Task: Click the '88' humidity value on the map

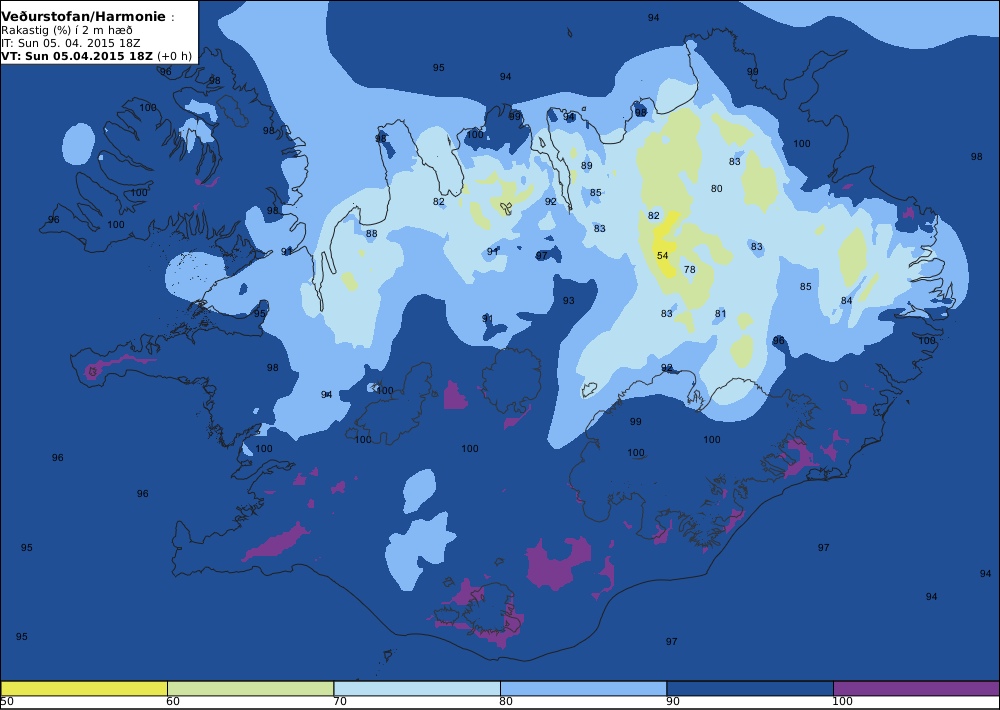Action: [x=371, y=234]
